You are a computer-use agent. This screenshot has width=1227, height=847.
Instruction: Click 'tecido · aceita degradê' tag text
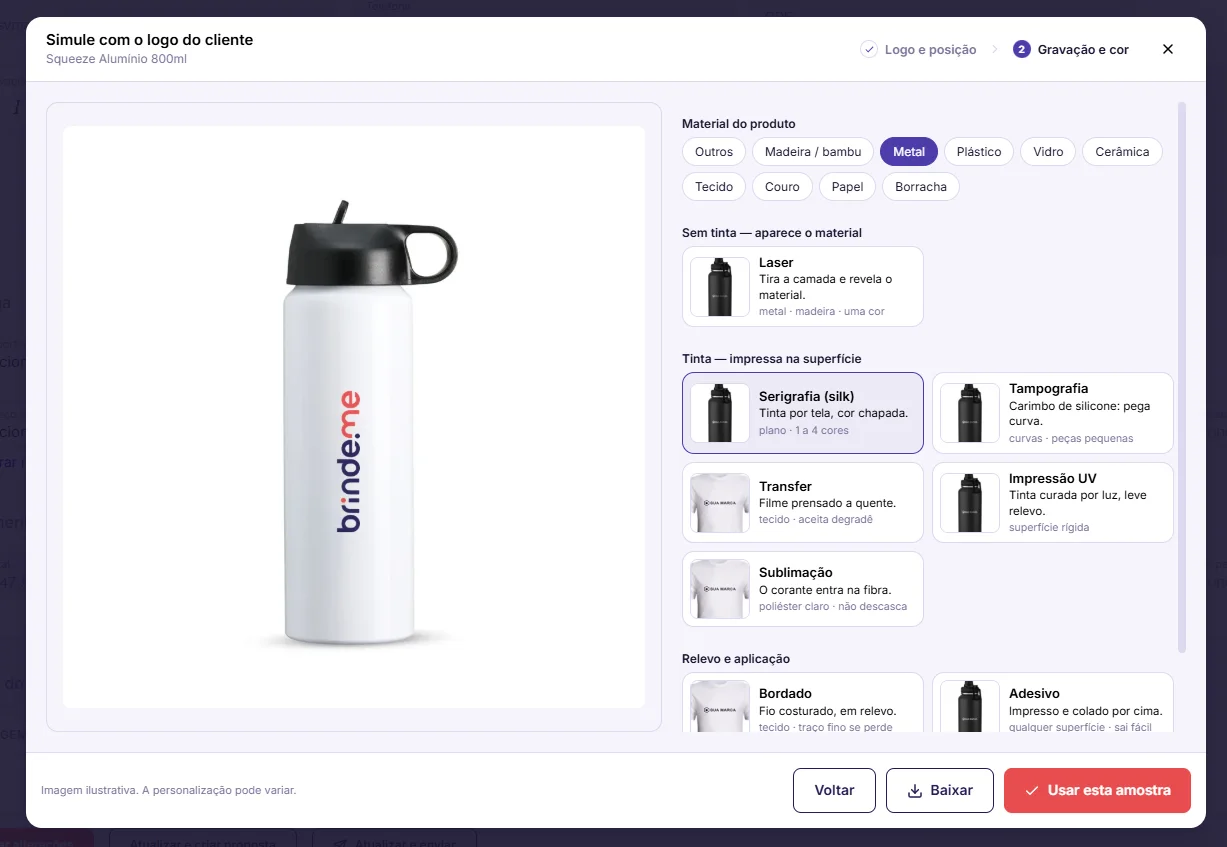point(816,520)
